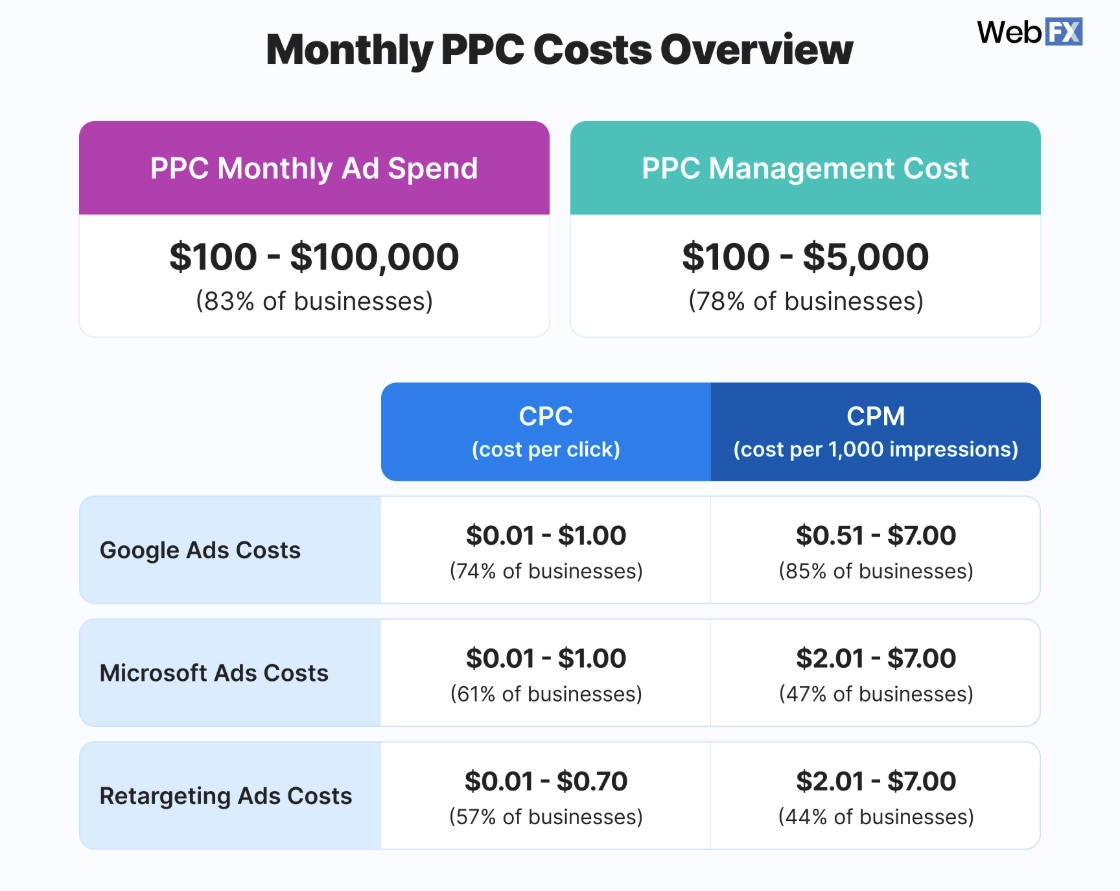Image resolution: width=1120 pixels, height=891 pixels.
Task: Select the CPC column header
Action: [546, 432]
